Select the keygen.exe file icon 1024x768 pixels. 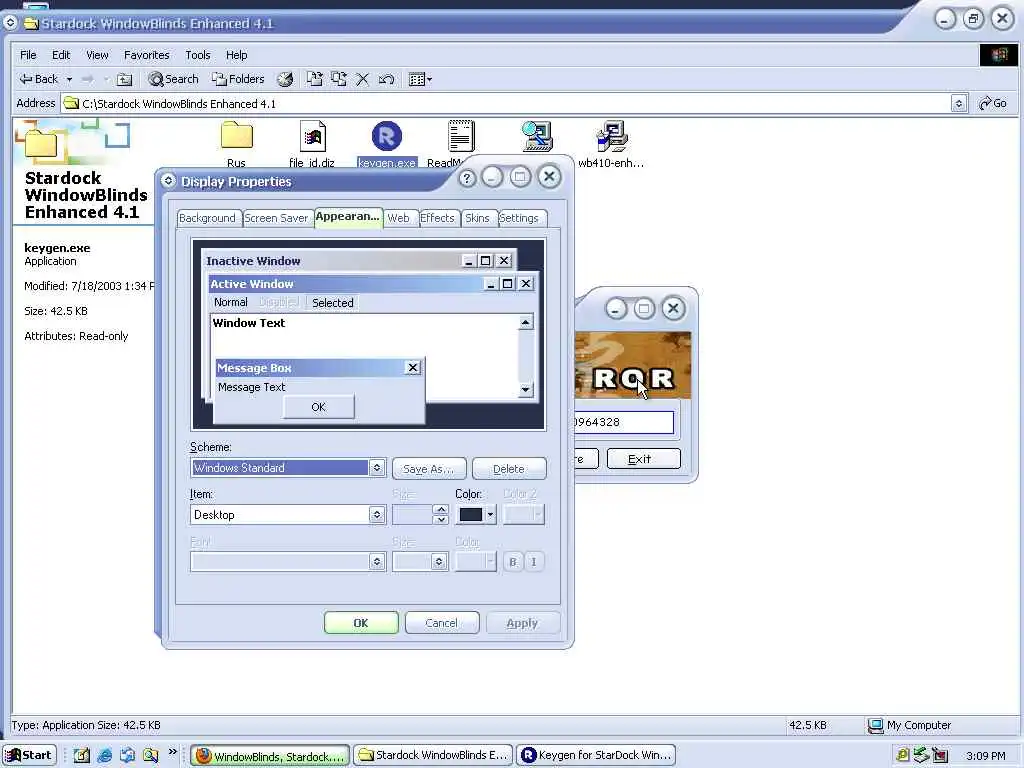[x=387, y=136]
